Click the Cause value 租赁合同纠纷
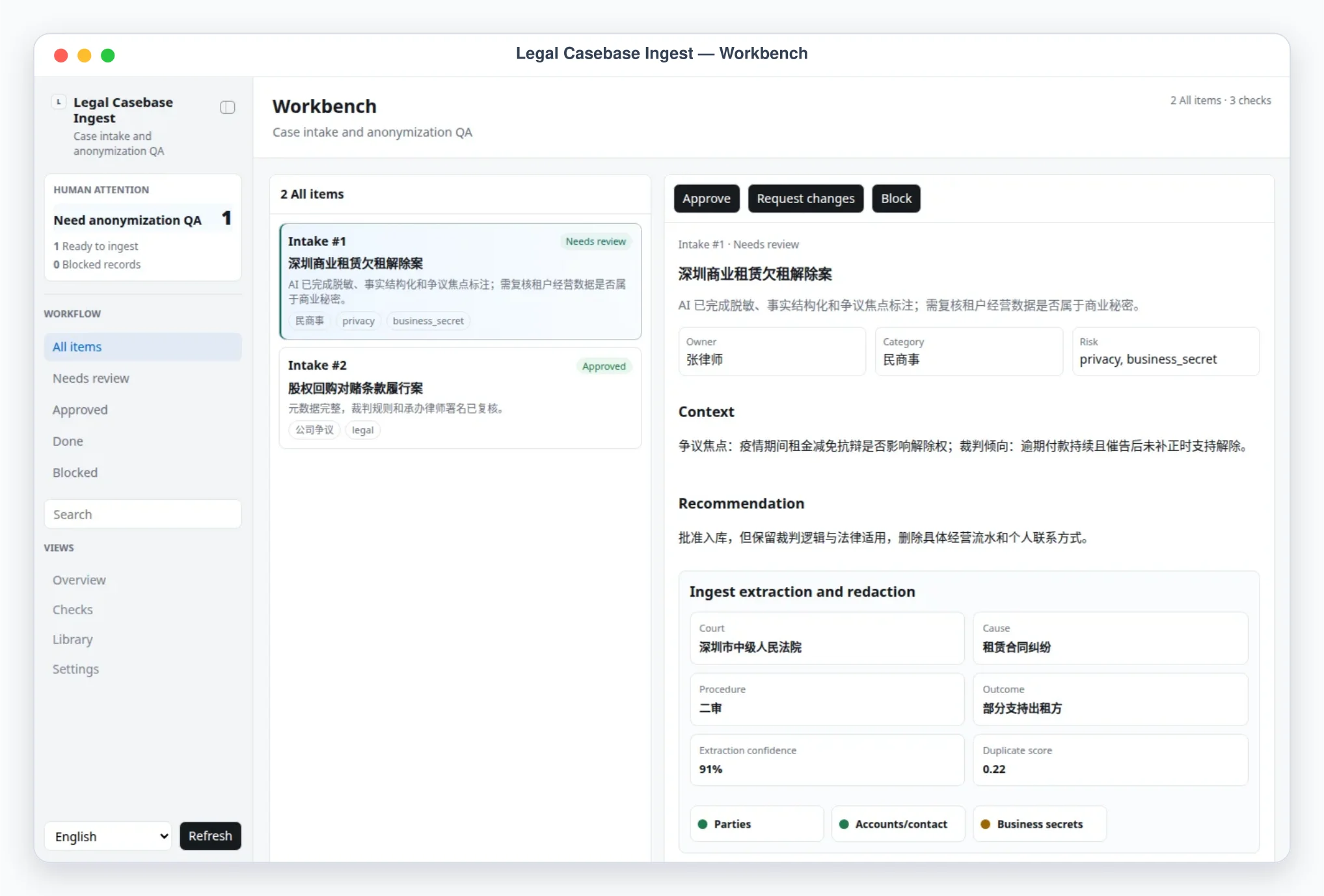 pyautogui.click(x=1016, y=647)
